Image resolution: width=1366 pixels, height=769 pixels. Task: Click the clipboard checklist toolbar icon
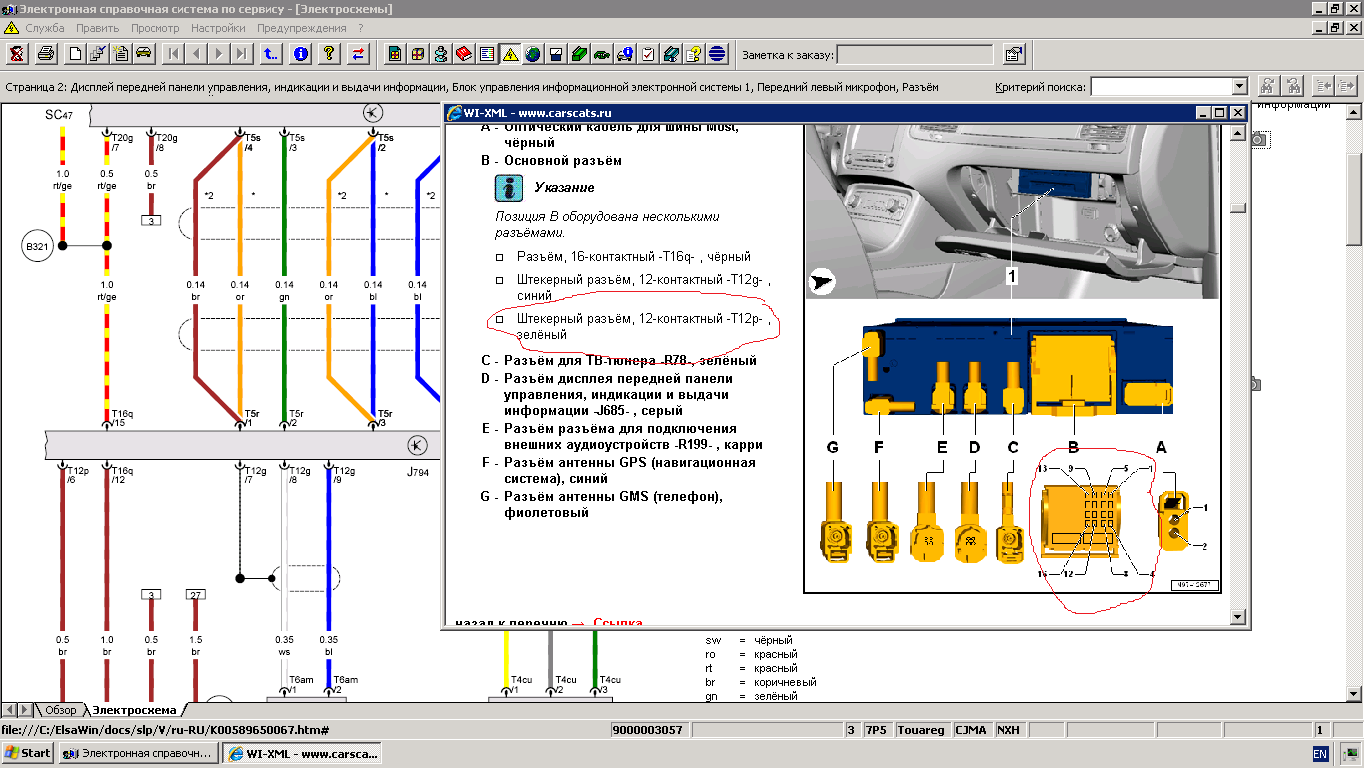coord(648,53)
